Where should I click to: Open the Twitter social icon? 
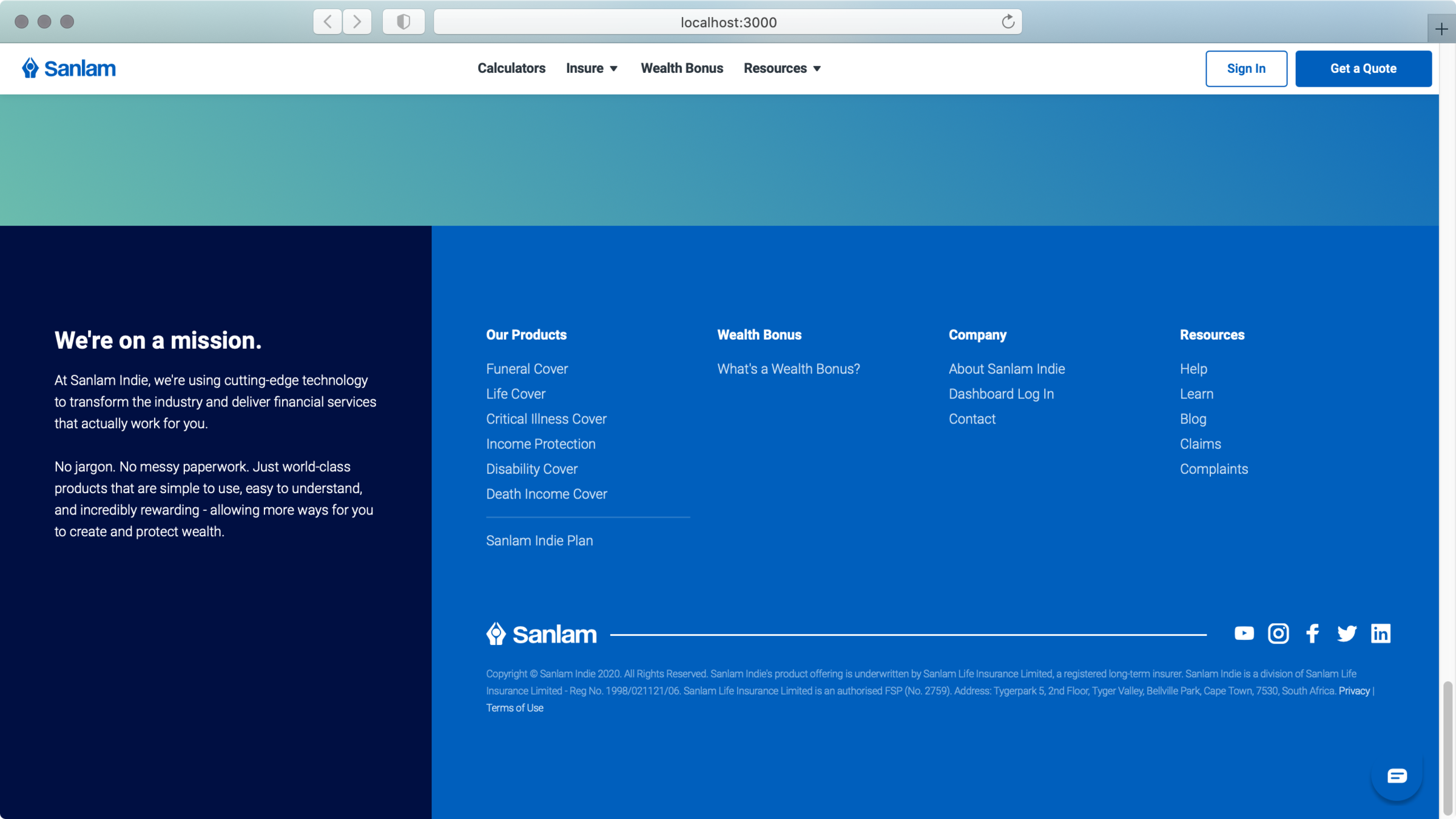click(1346, 633)
